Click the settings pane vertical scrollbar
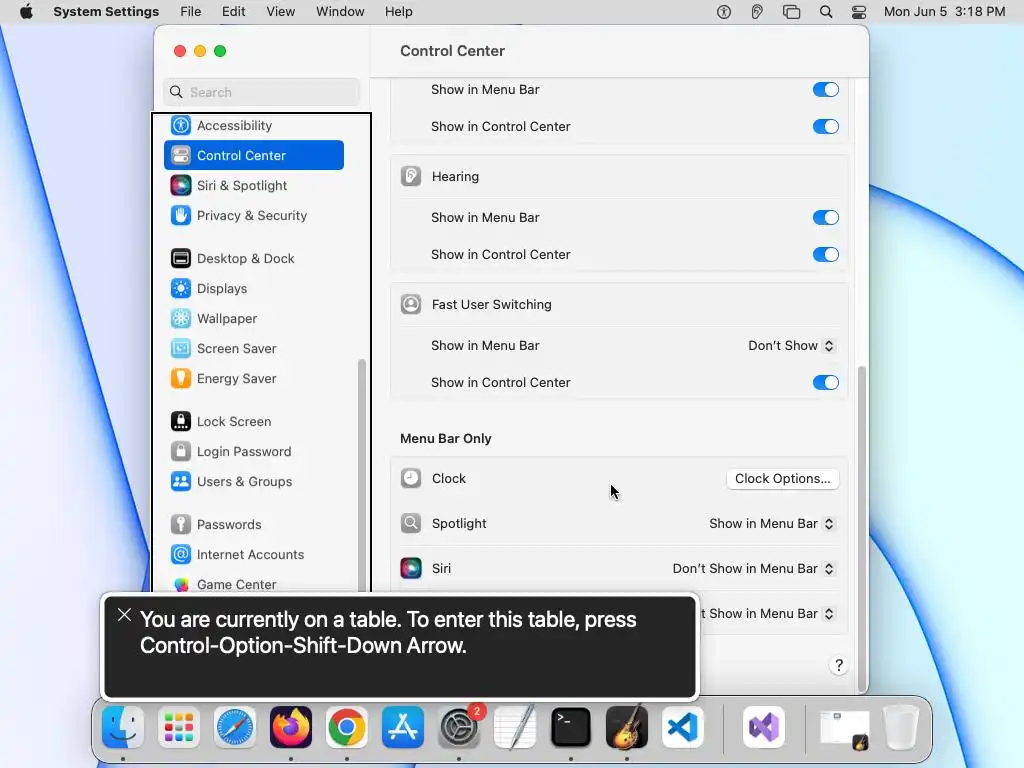The height and width of the screenshot is (768, 1024). (862, 528)
